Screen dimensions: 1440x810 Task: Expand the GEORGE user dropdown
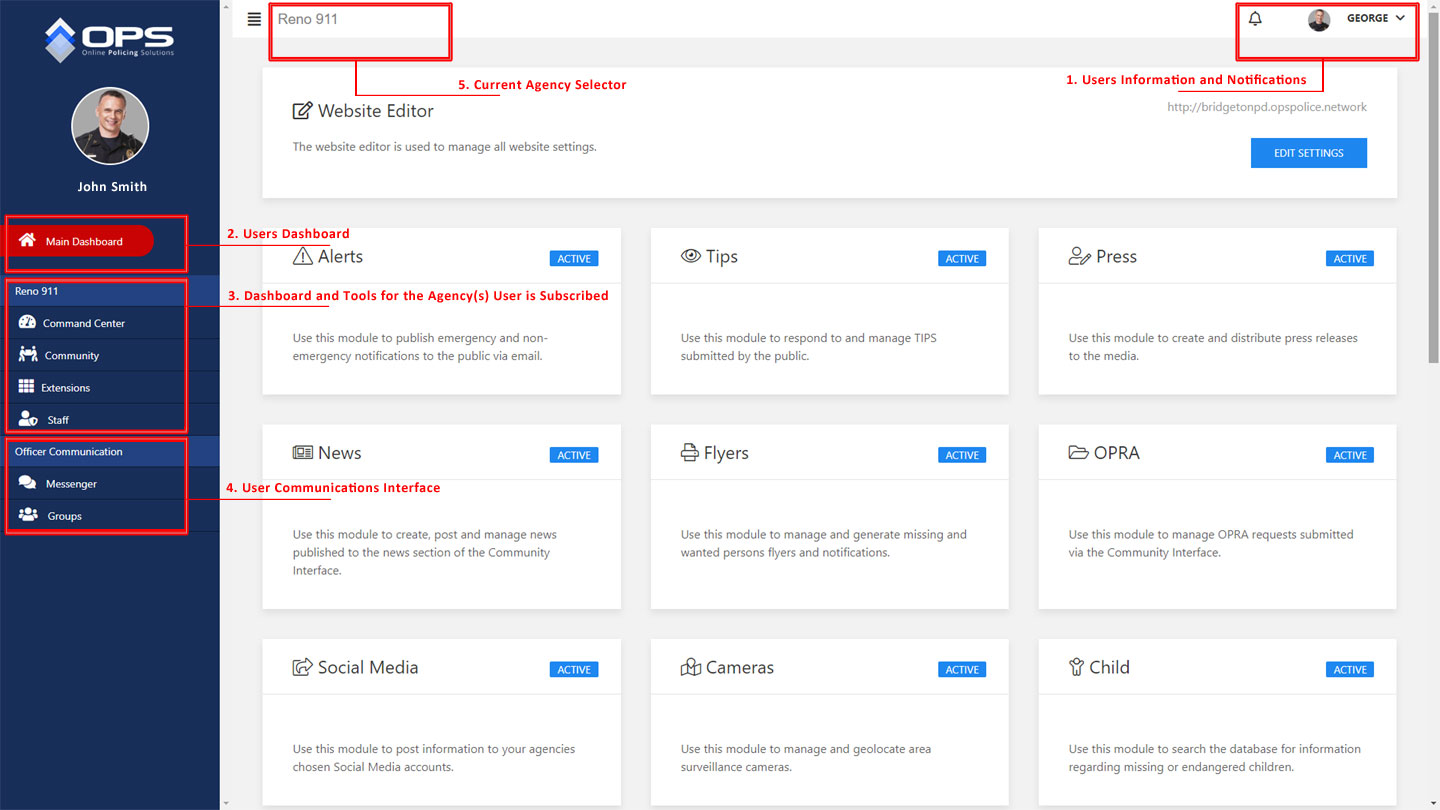click(1375, 19)
